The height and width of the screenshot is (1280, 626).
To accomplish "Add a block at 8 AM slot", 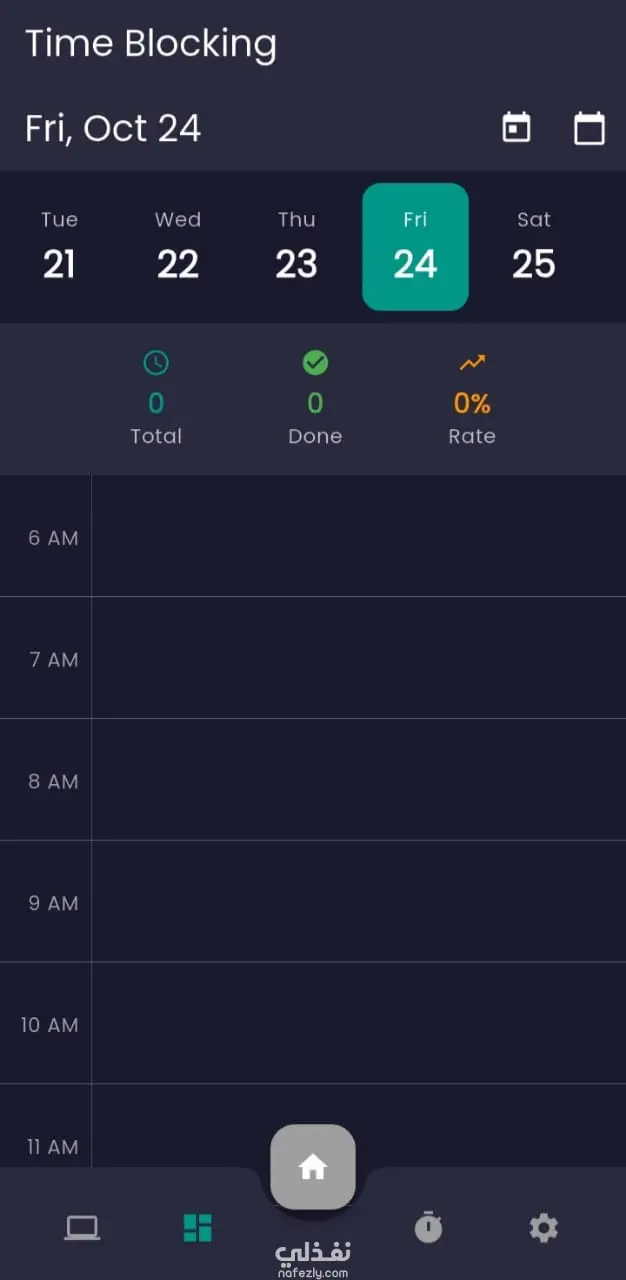I will 358,780.
